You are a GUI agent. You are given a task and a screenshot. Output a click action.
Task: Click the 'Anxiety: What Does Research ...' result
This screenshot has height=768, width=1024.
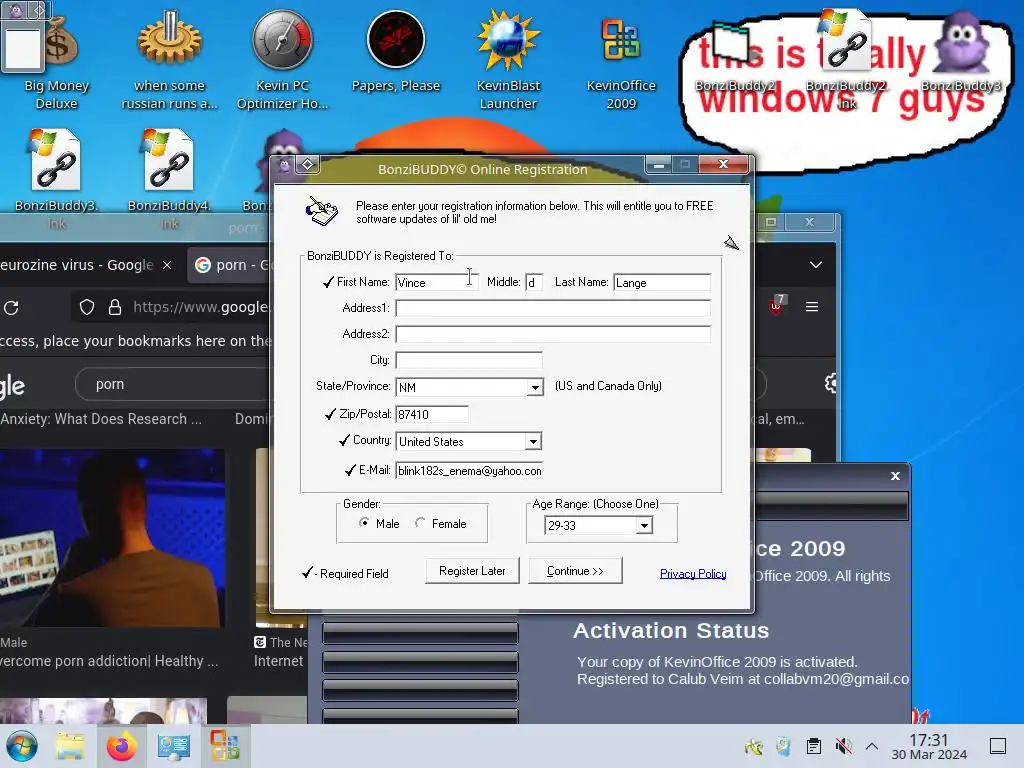coord(101,419)
